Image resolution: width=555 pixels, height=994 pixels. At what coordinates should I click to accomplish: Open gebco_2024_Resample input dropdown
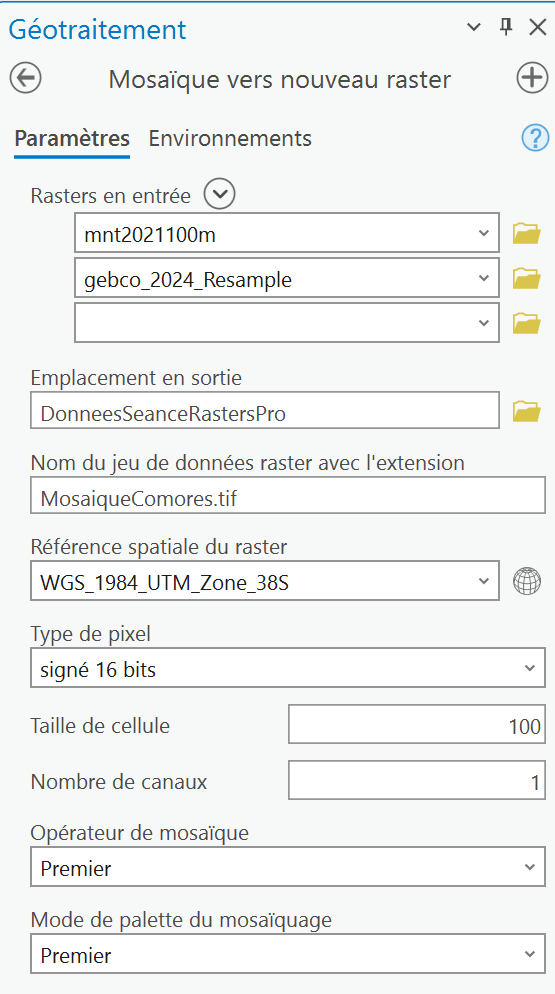coord(484,278)
